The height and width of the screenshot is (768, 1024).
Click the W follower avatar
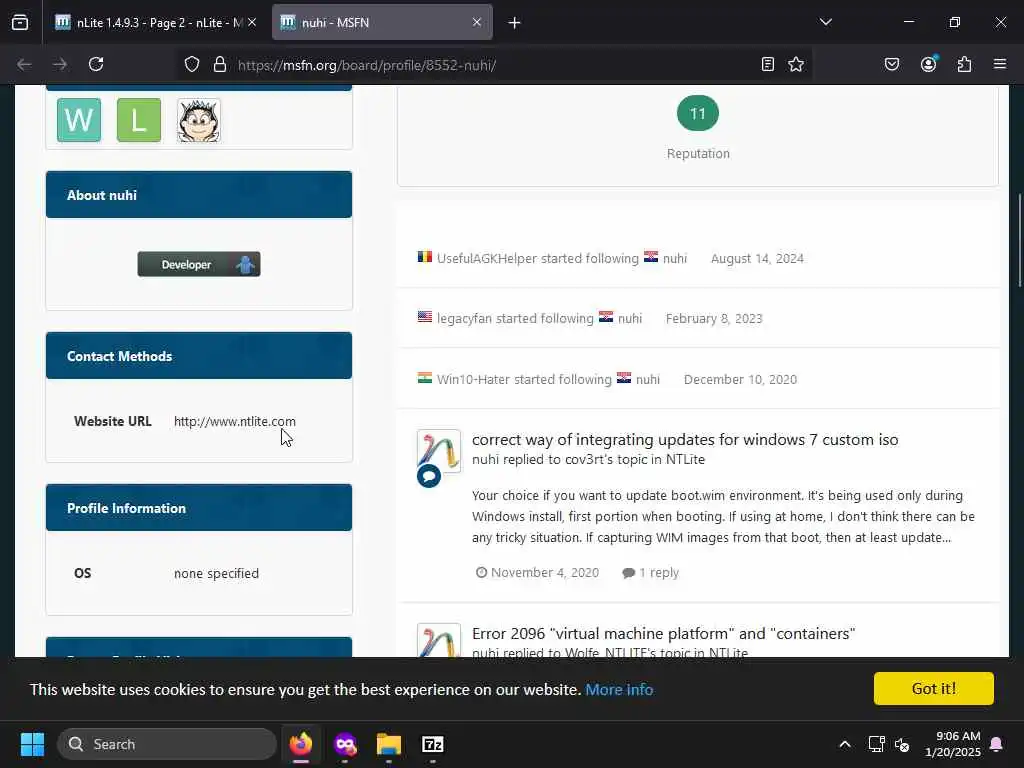[x=79, y=120]
